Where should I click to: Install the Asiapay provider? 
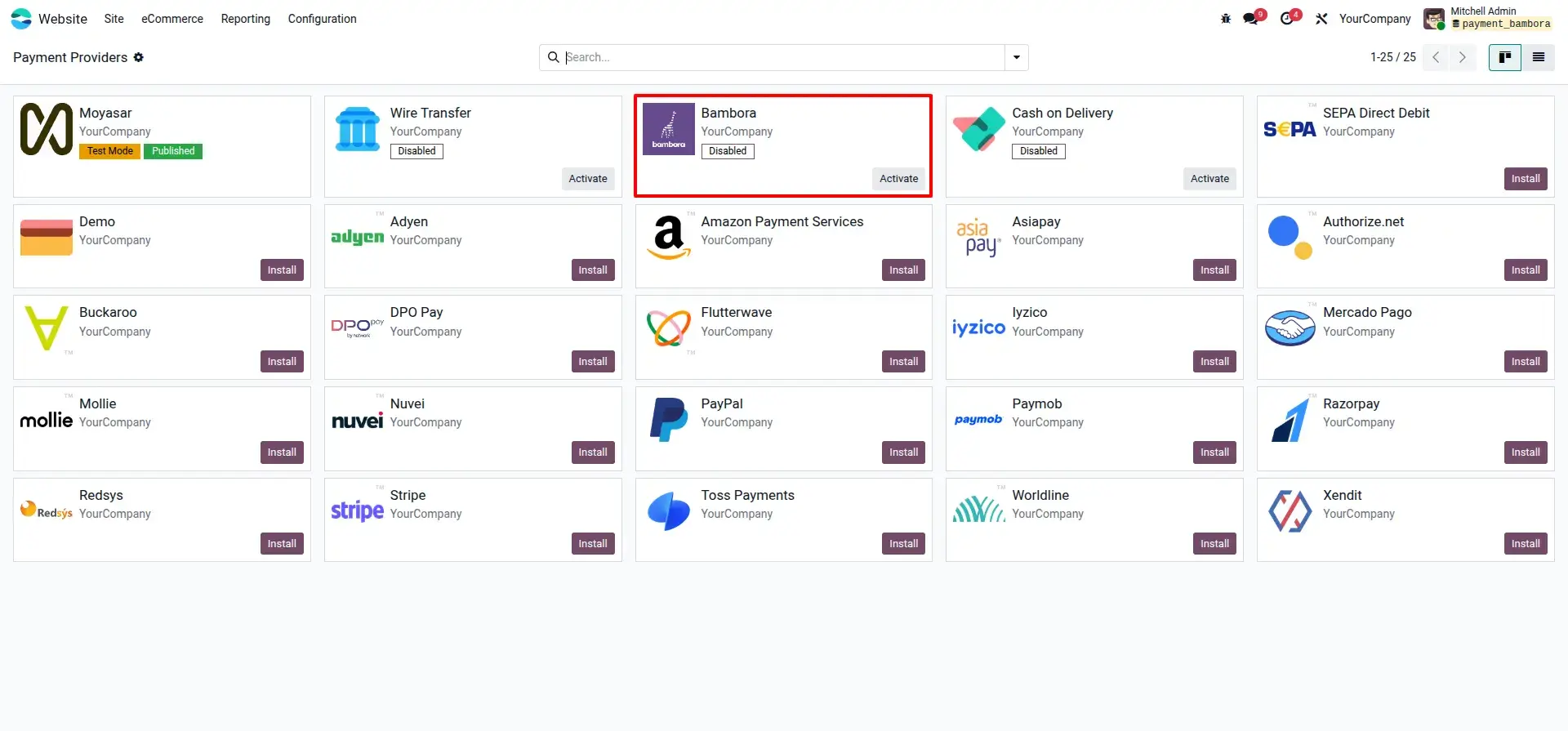tap(1214, 270)
